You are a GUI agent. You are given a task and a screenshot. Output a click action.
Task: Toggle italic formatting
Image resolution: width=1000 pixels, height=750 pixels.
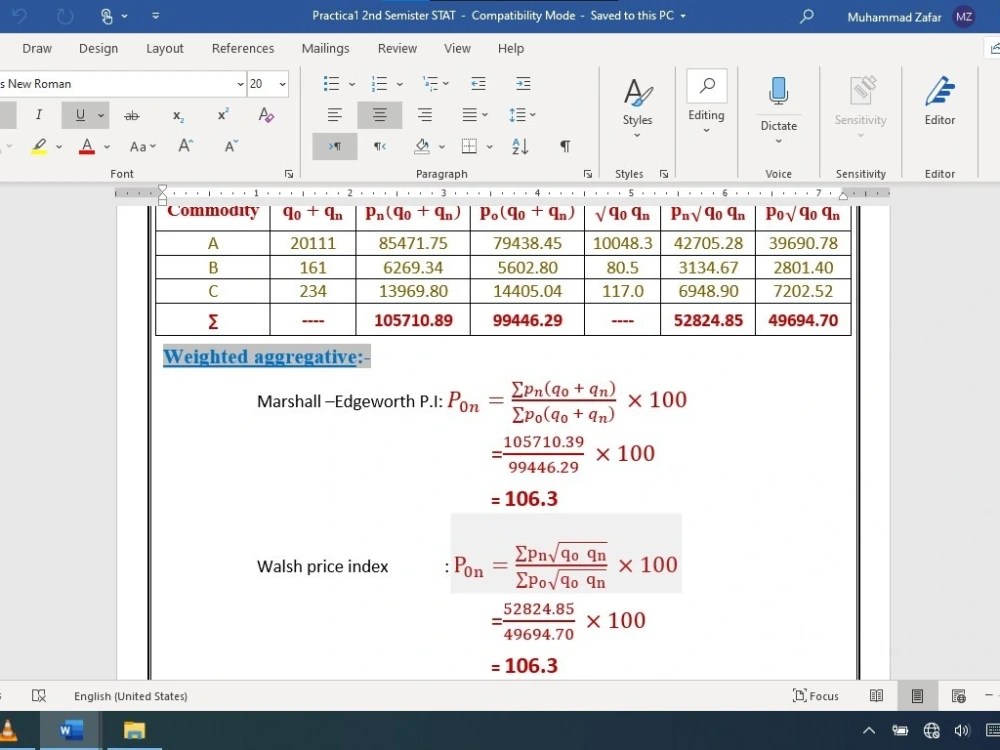pyautogui.click(x=39, y=115)
